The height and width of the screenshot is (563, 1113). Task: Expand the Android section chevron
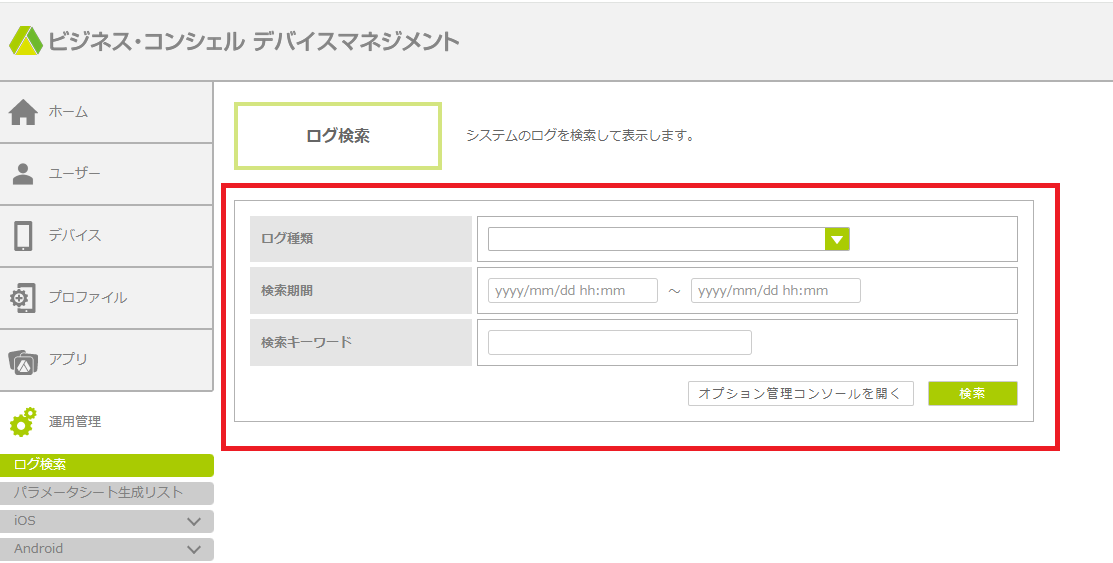[x=194, y=549]
